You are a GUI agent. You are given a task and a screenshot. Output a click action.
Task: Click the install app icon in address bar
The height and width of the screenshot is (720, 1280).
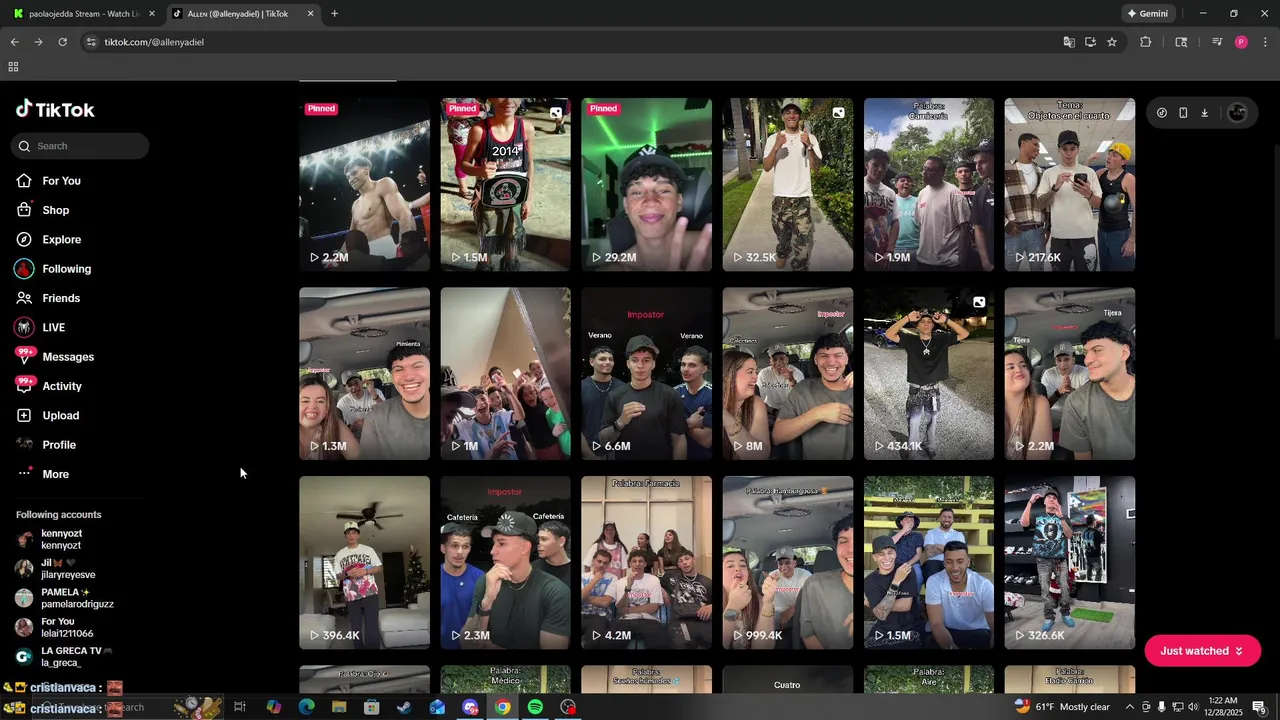pyautogui.click(x=1090, y=42)
